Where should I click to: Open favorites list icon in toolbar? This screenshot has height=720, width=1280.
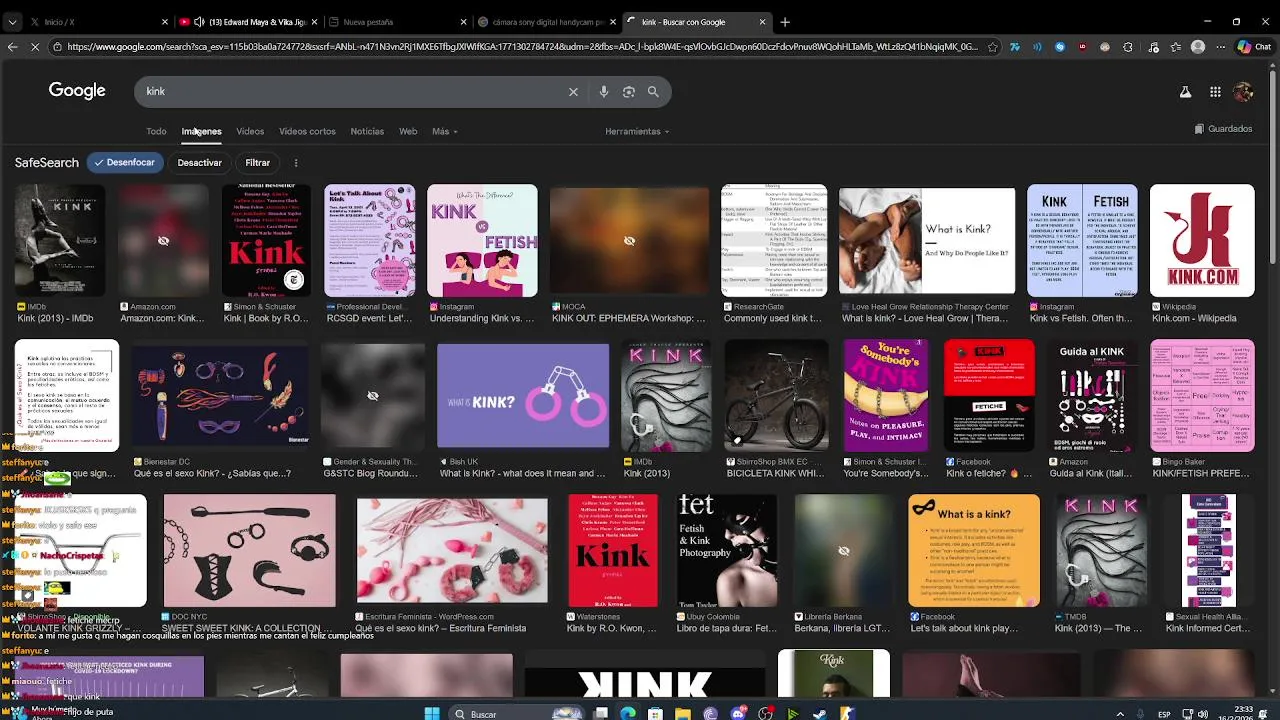[1175, 46]
